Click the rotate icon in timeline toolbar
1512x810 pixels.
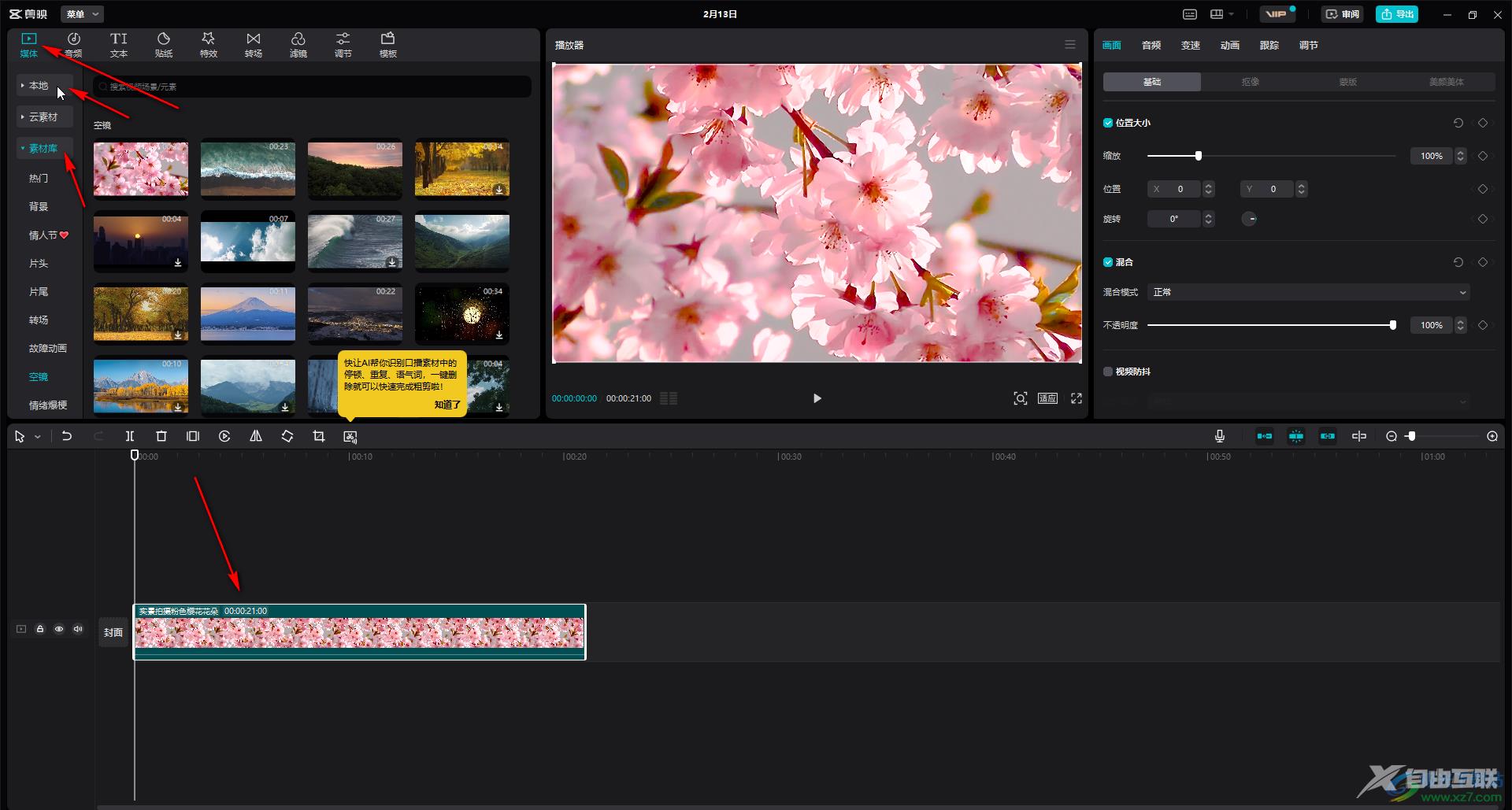287,436
